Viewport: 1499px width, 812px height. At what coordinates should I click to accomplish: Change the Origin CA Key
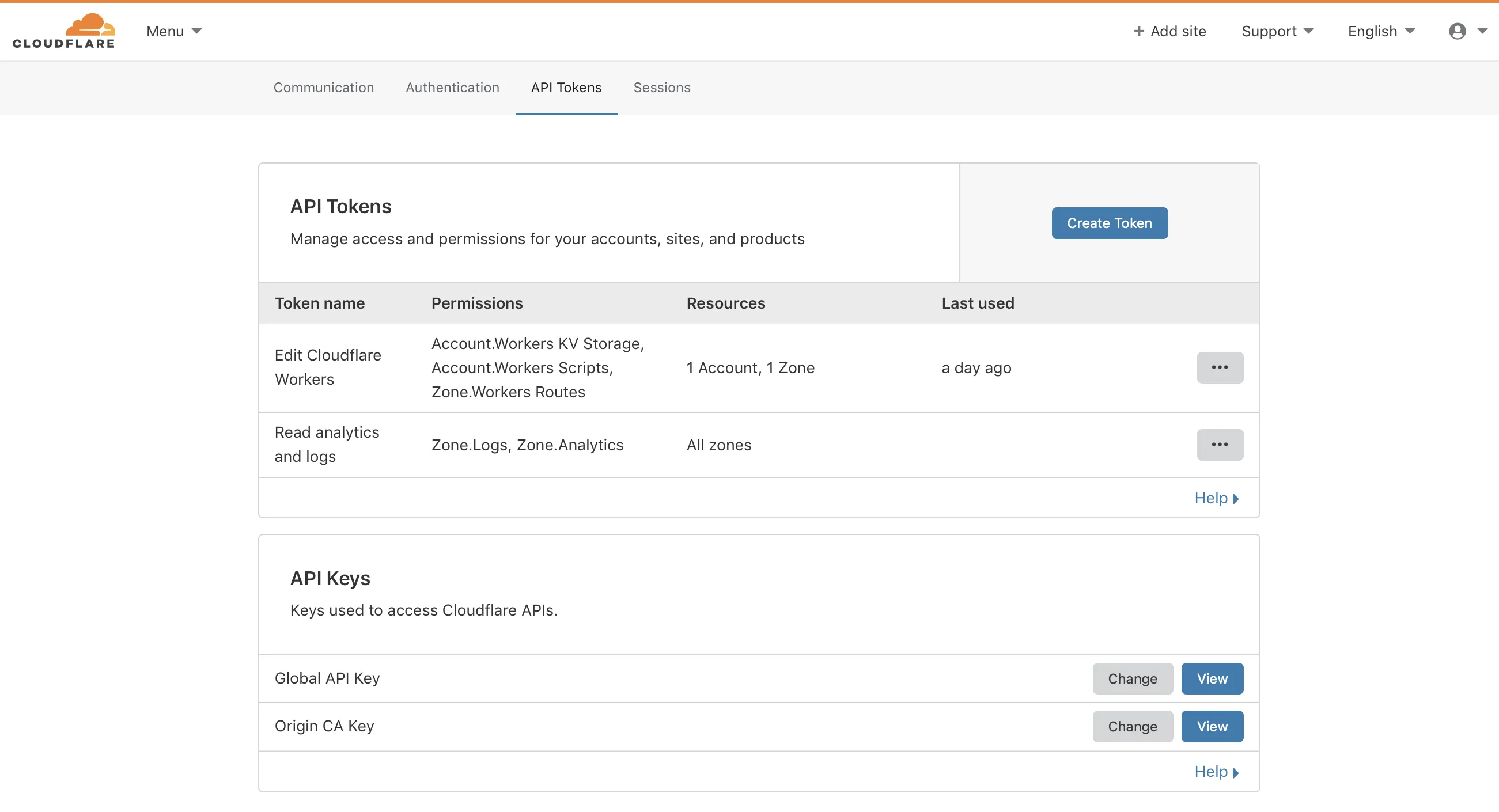pyautogui.click(x=1131, y=726)
